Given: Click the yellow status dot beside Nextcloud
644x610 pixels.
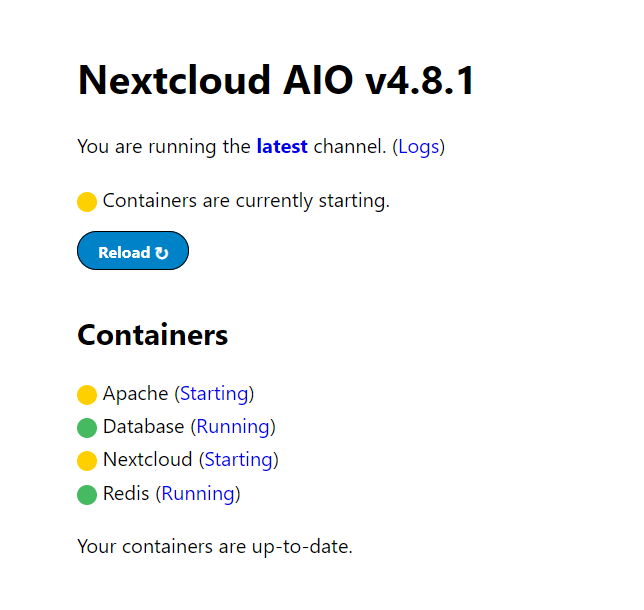Looking at the screenshot, I should (x=87, y=460).
